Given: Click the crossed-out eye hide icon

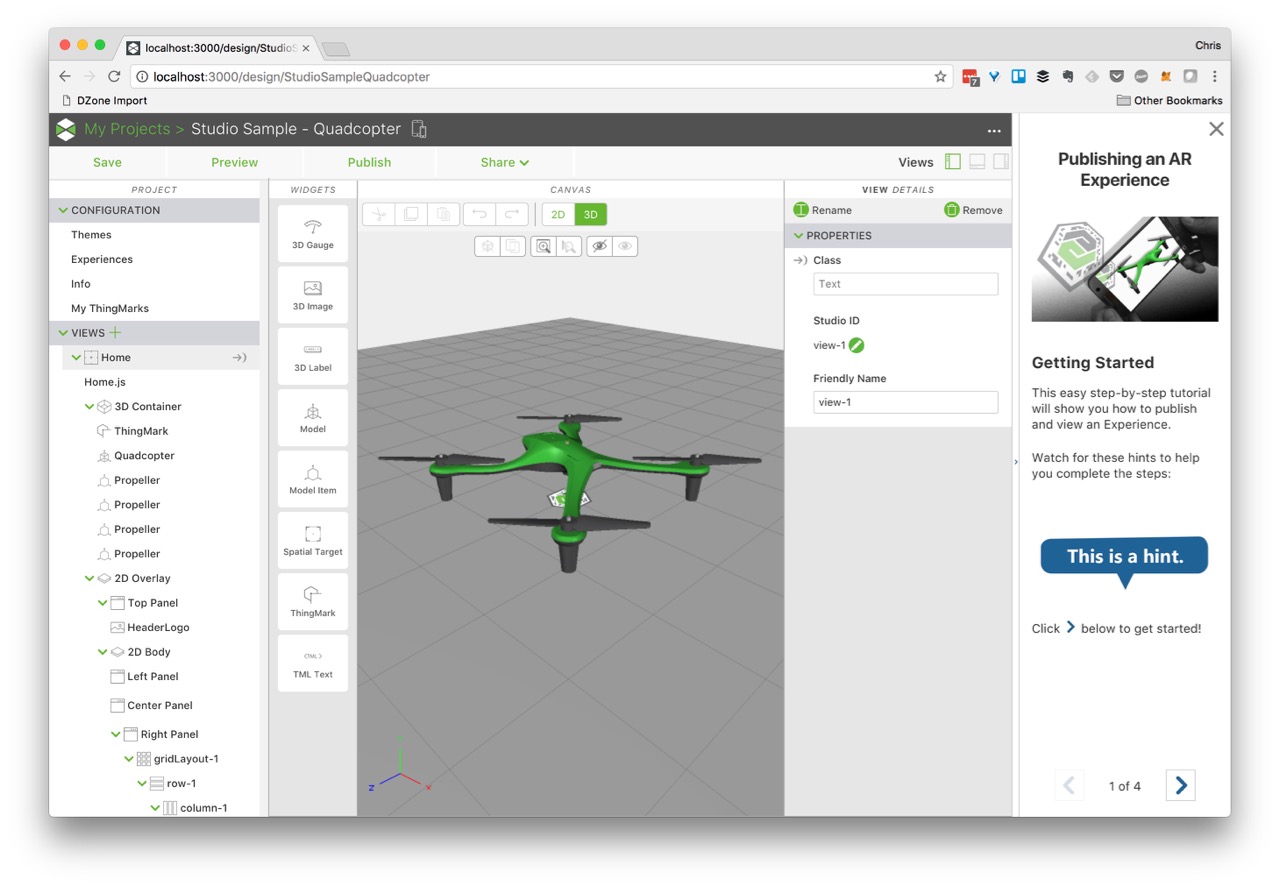Looking at the screenshot, I should [599, 246].
